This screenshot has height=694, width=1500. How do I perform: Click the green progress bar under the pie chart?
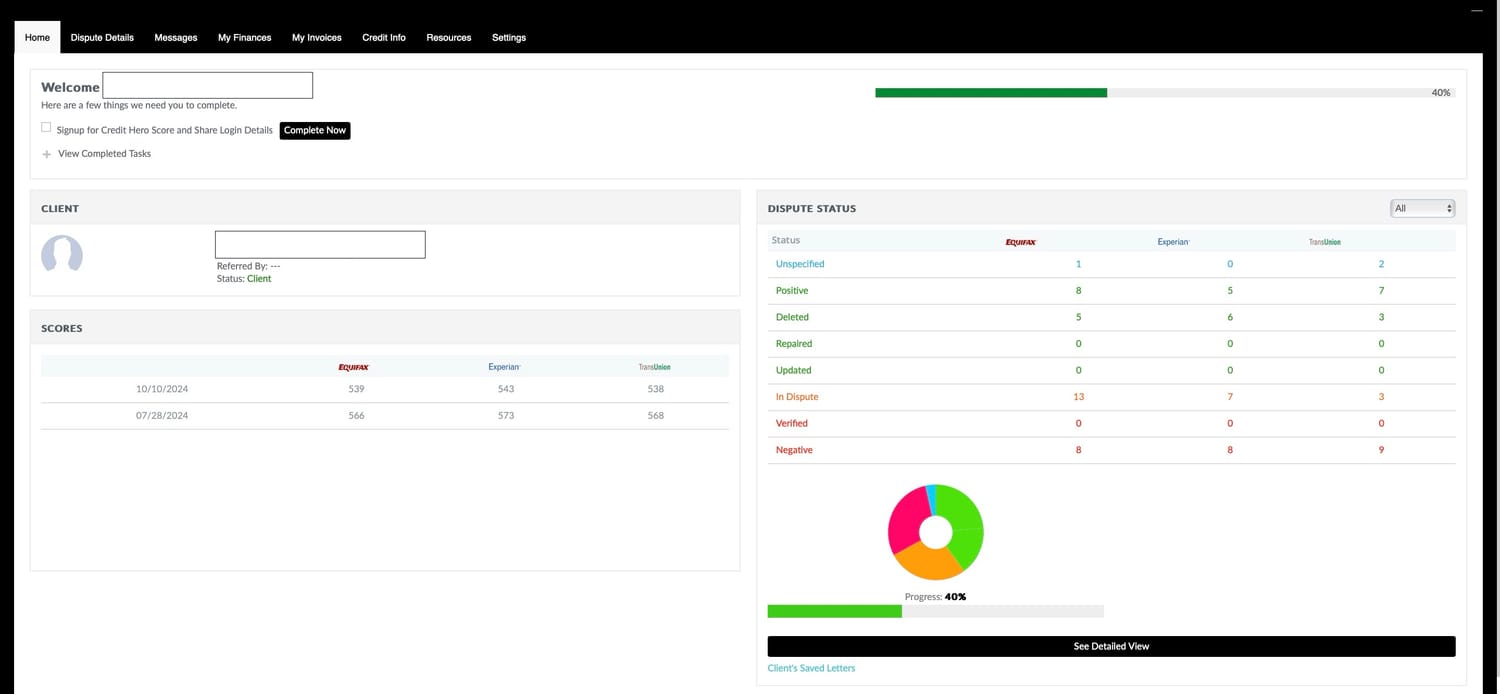click(834, 611)
